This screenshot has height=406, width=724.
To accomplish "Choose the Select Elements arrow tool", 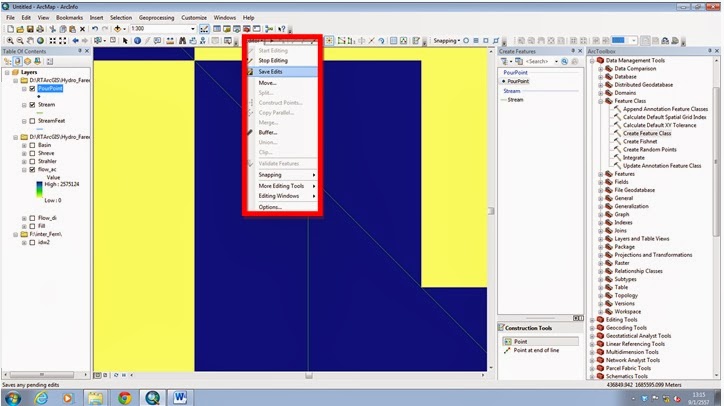I will coord(125,41).
